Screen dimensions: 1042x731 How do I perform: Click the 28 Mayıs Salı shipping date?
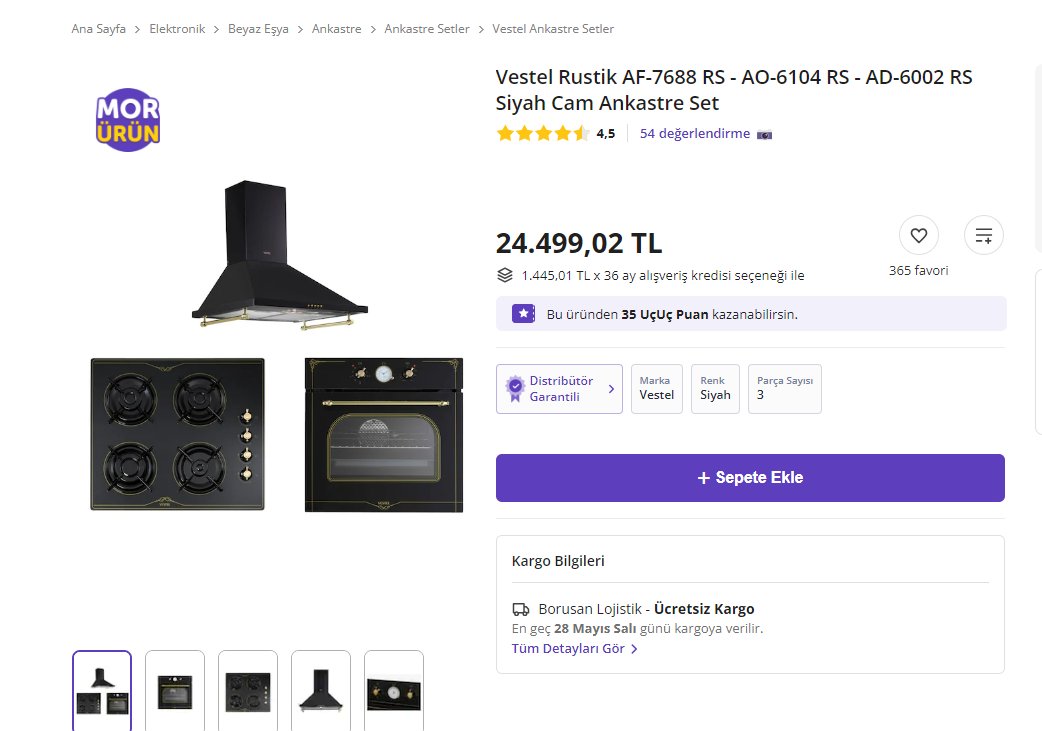[595, 629]
